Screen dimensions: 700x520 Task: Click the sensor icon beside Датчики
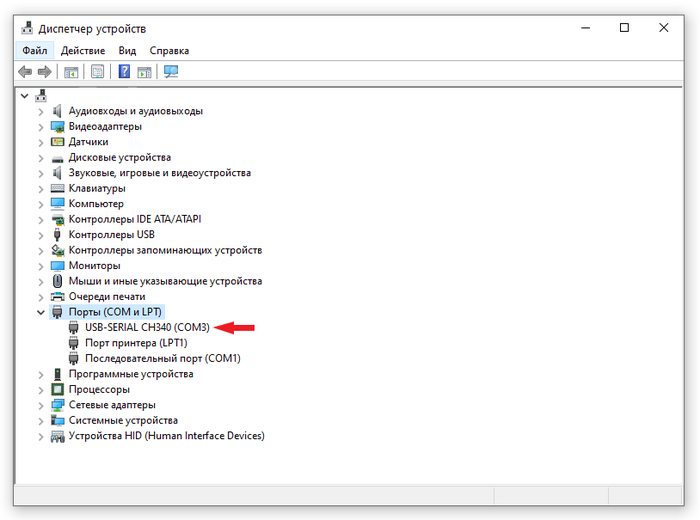pos(57,142)
